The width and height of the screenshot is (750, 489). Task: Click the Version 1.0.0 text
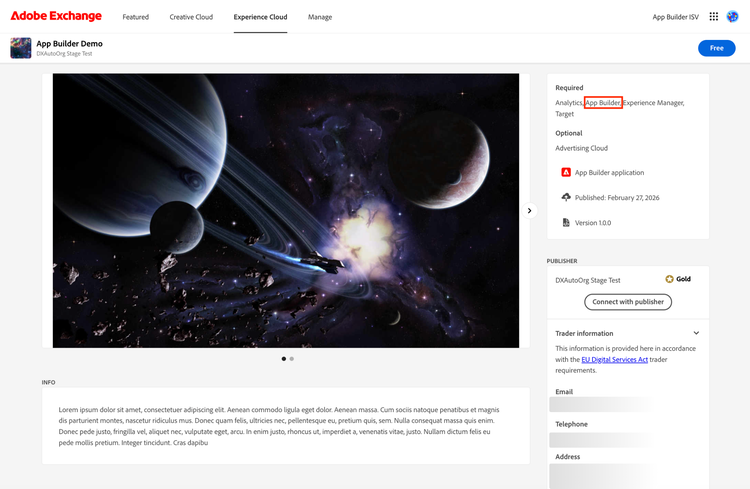pyautogui.click(x=593, y=222)
